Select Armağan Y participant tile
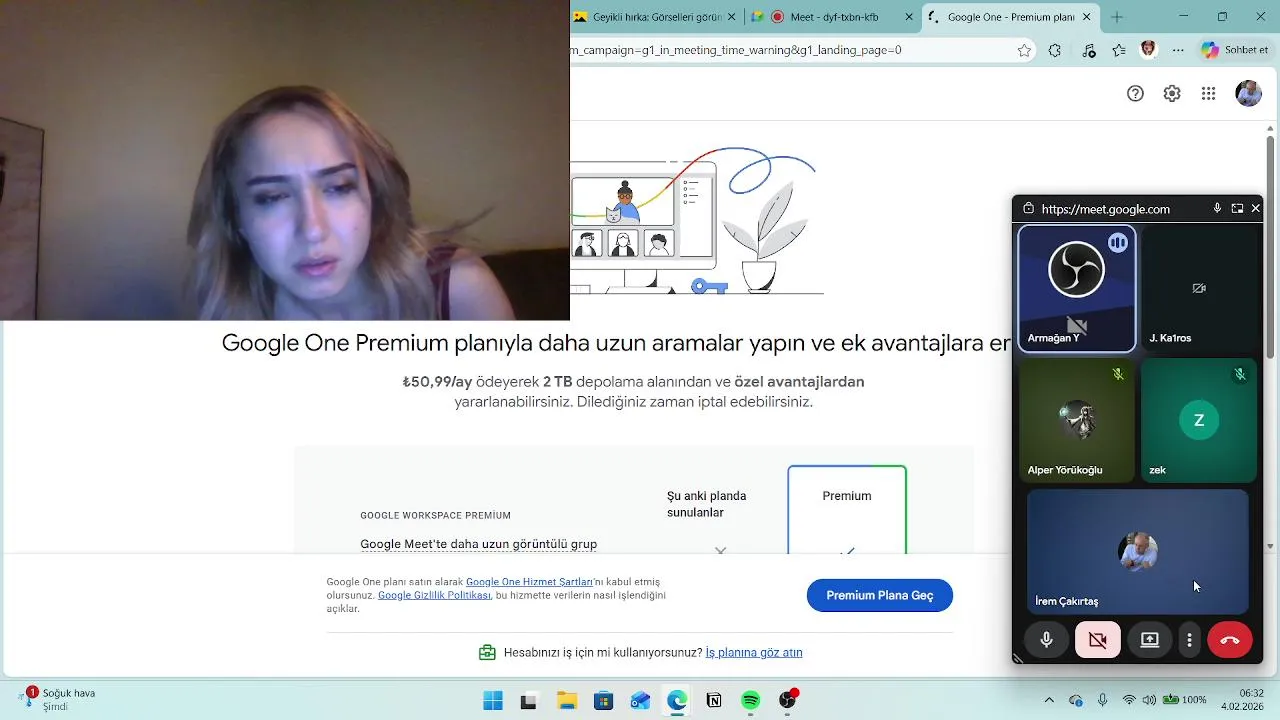This screenshot has height=720, width=1280. coord(1077,288)
